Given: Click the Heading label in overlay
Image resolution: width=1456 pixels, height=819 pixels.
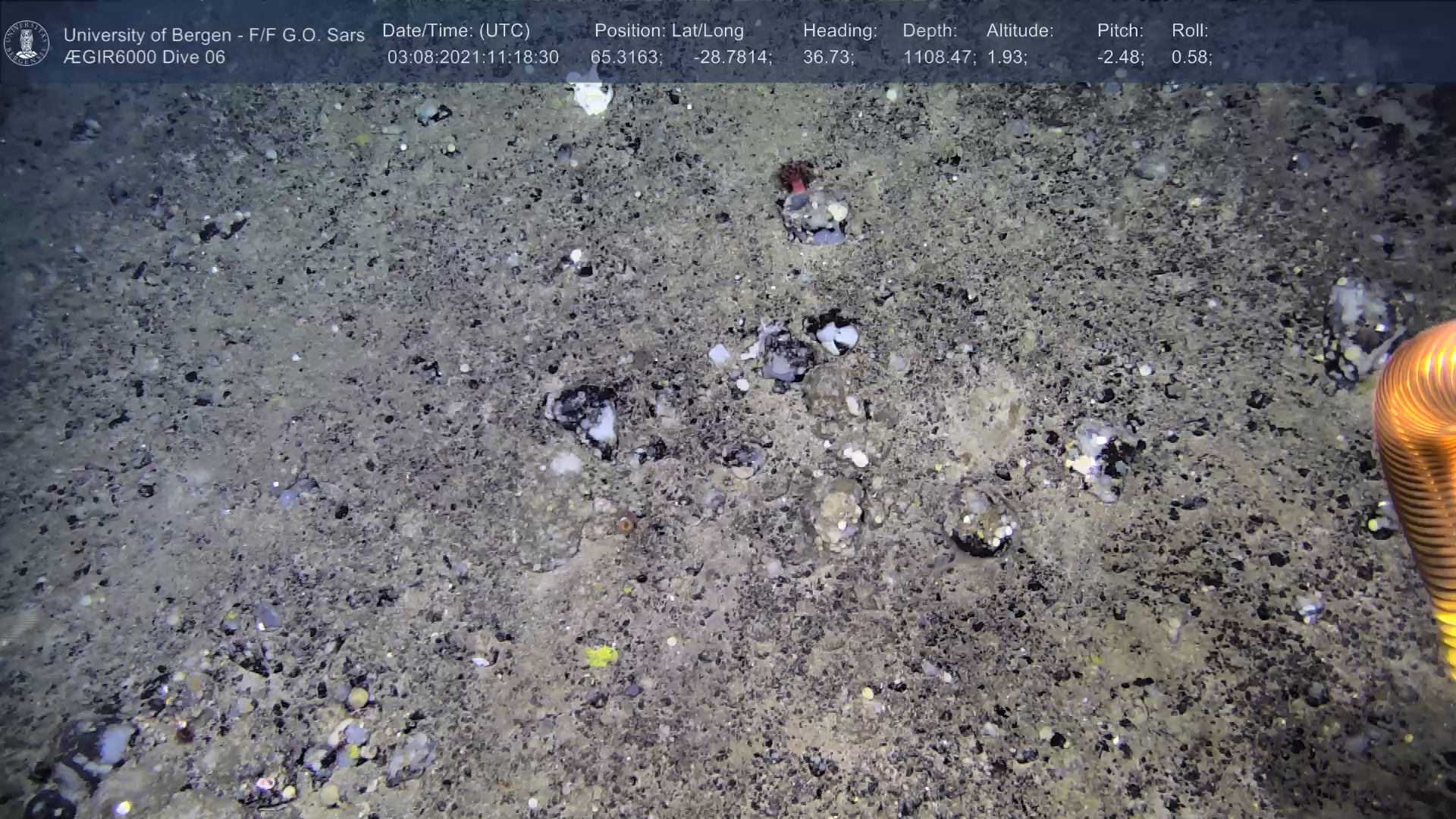Looking at the screenshot, I should point(839,31).
